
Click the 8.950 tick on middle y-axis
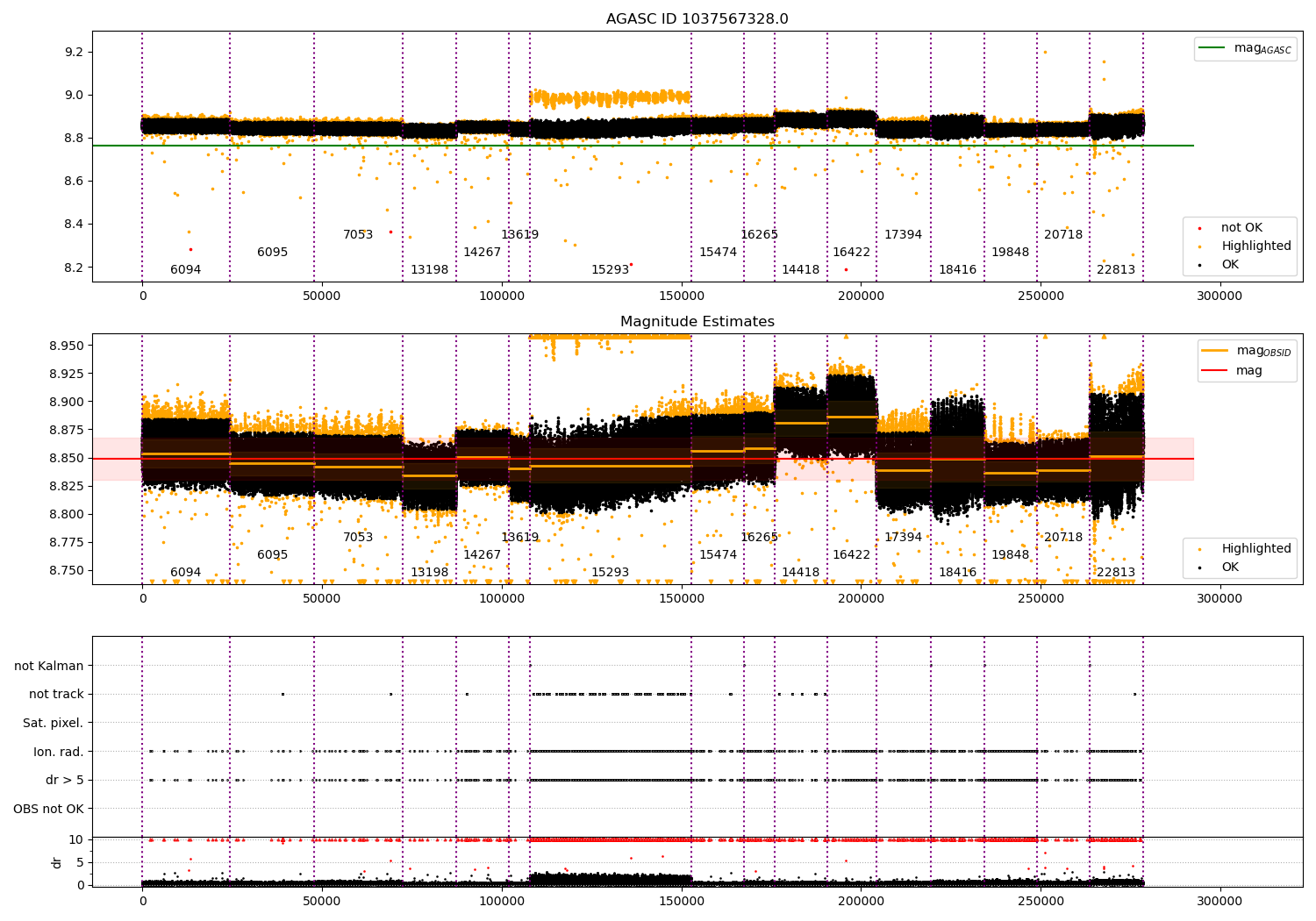point(67,346)
